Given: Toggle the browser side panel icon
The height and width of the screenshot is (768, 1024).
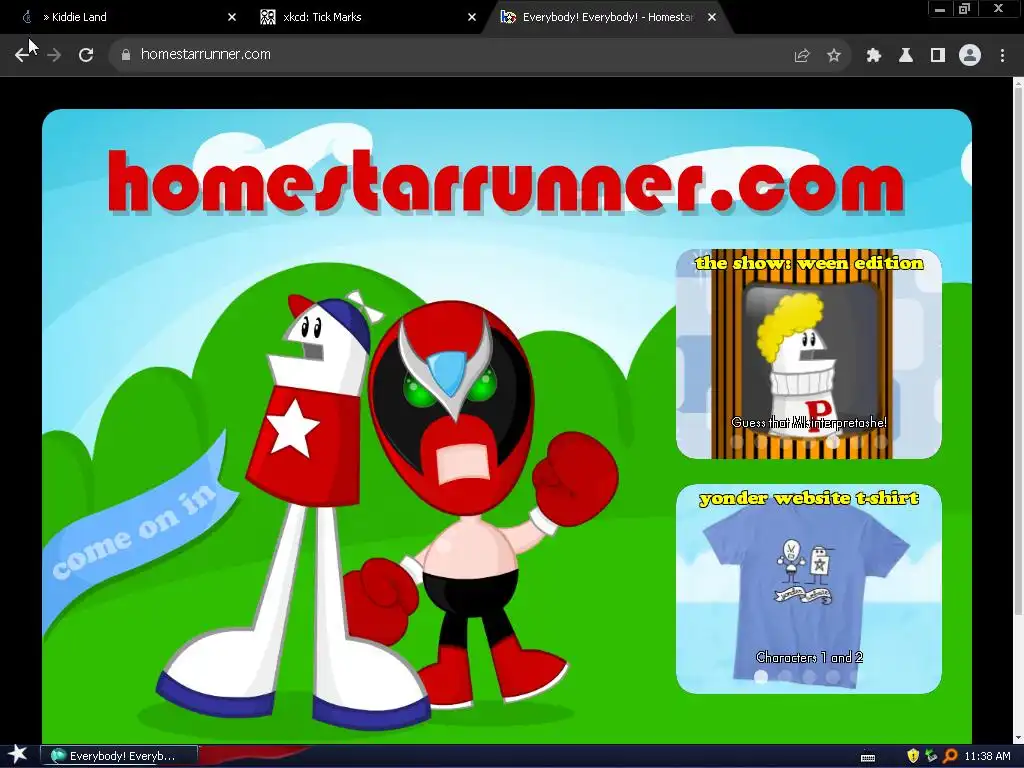Looking at the screenshot, I should click(938, 55).
